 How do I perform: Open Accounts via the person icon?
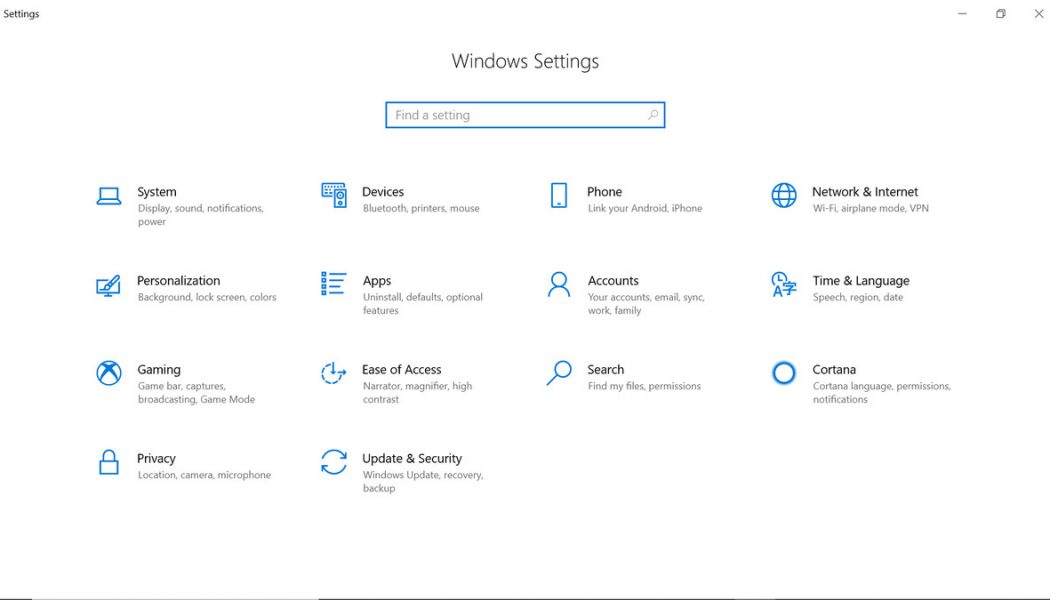[558, 285]
